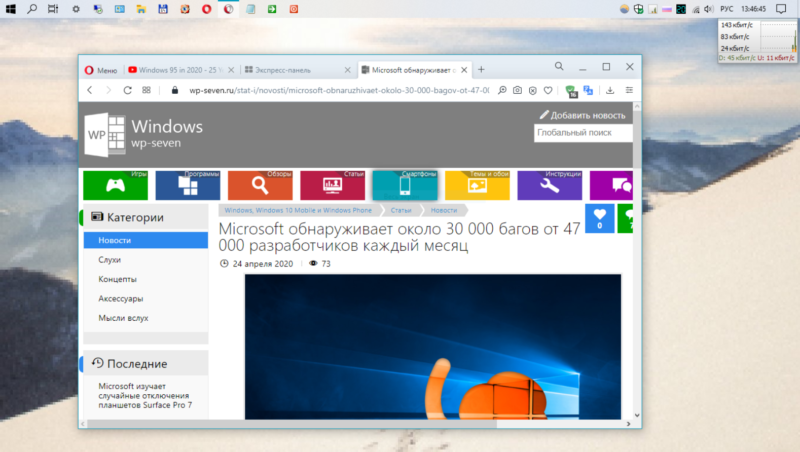800x452 pixels.
Task: Open the crimson Статьи tile
Action: tap(333, 185)
